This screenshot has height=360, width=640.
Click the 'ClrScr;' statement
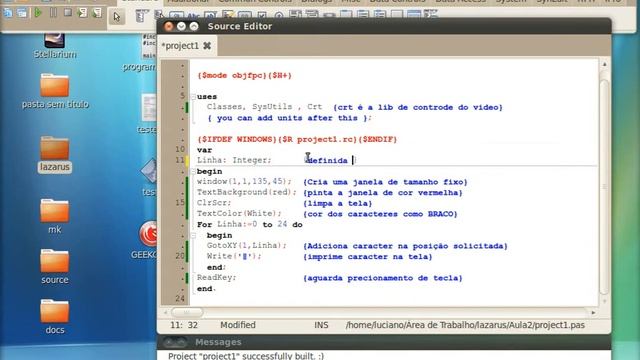point(214,203)
